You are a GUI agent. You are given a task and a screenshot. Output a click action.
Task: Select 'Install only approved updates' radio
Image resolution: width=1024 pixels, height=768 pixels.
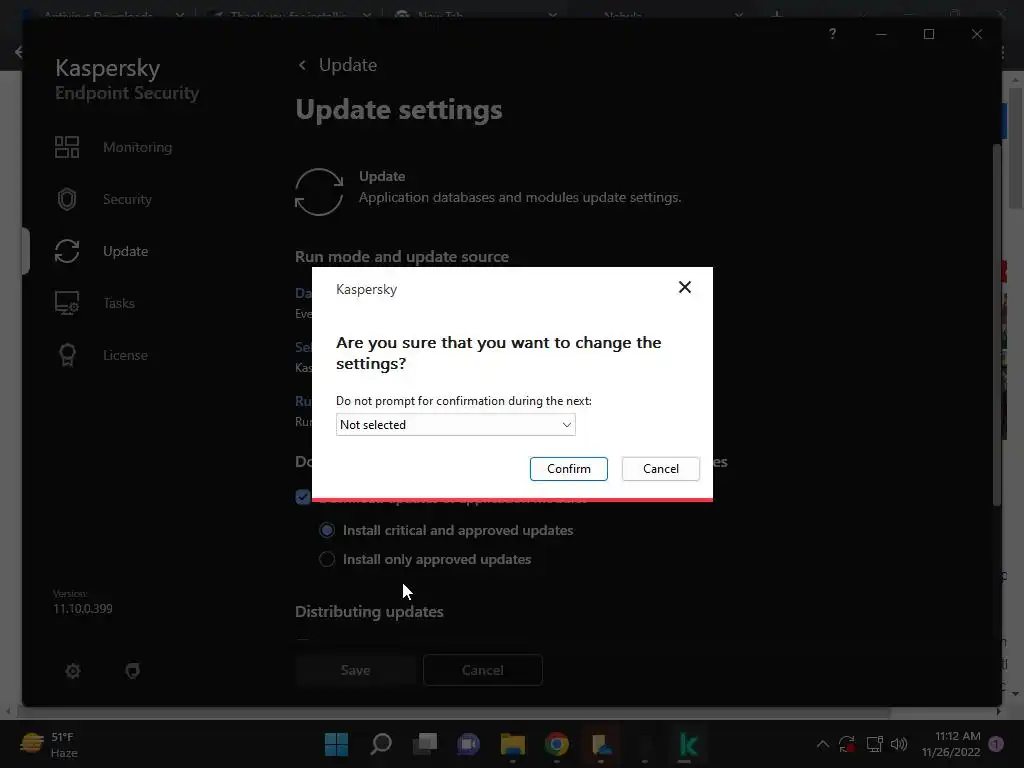327,559
